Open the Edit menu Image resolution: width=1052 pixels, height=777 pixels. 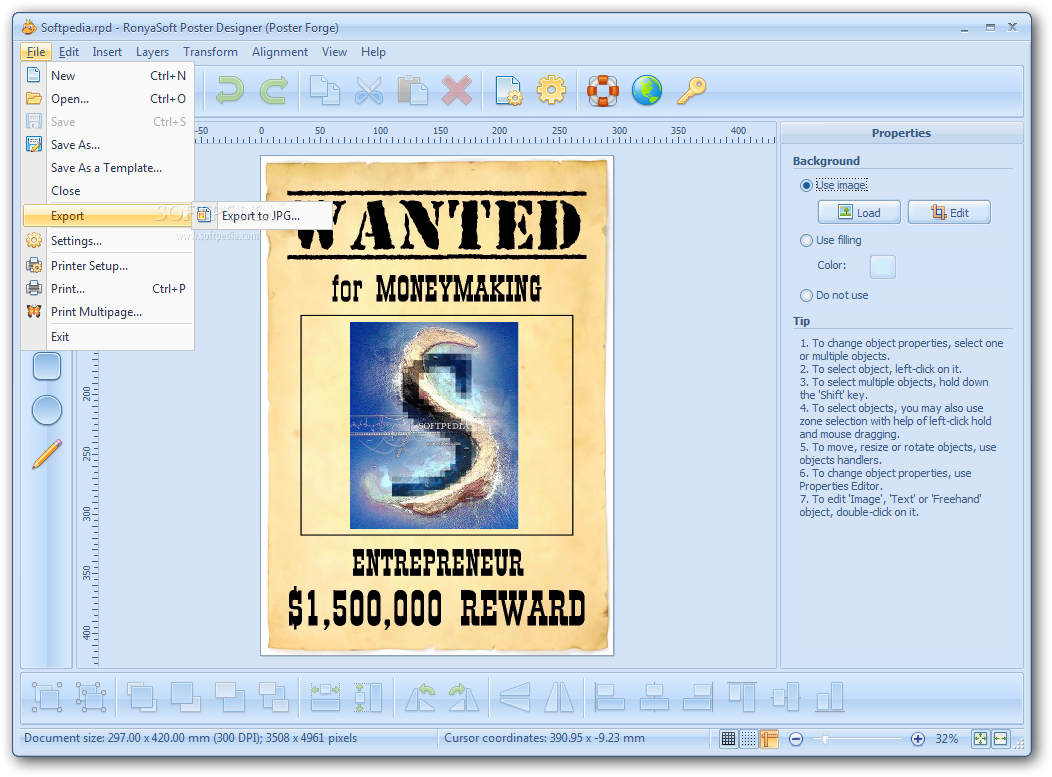pyautogui.click(x=68, y=52)
